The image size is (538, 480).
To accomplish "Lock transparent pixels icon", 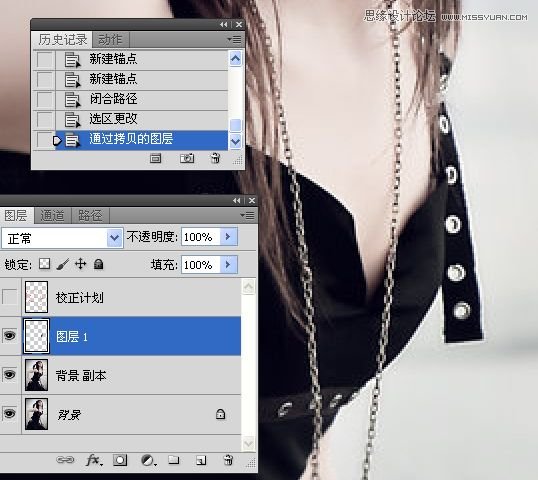I will tap(44, 264).
